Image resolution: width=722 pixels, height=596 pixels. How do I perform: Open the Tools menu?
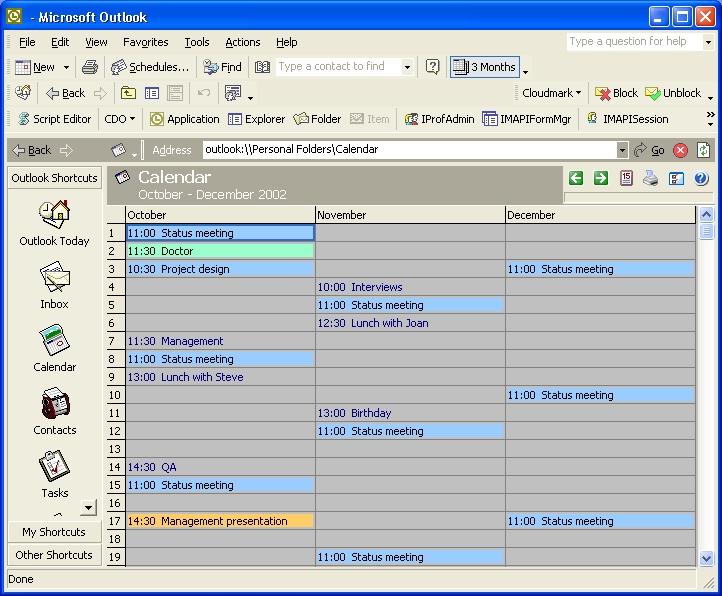[197, 42]
